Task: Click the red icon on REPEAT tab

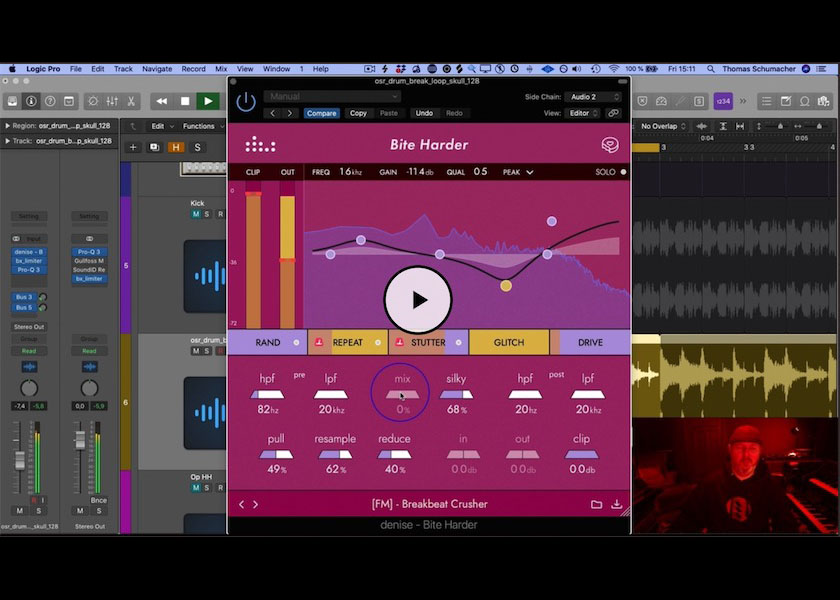Action: tap(319, 342)
